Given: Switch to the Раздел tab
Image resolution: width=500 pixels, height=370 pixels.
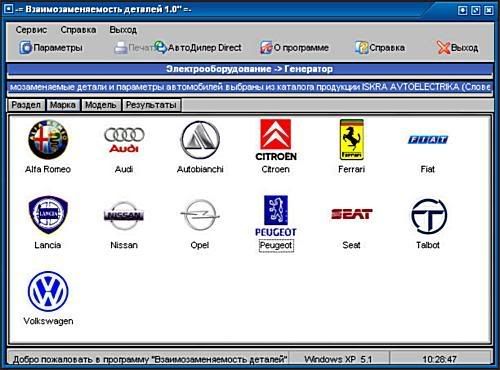Looking at the screenshot, I should [x=26, y=105].
